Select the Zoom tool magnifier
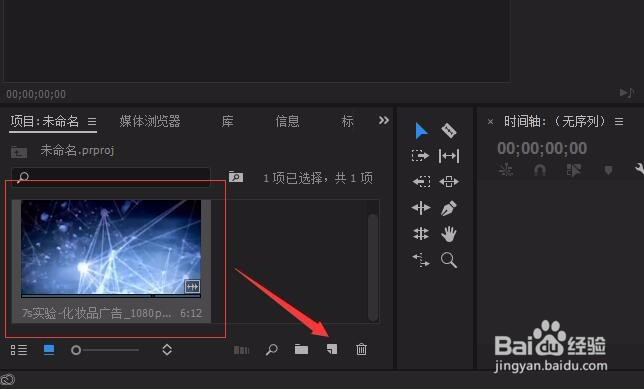This screenshot has width=644, height=389. point(448,260)
